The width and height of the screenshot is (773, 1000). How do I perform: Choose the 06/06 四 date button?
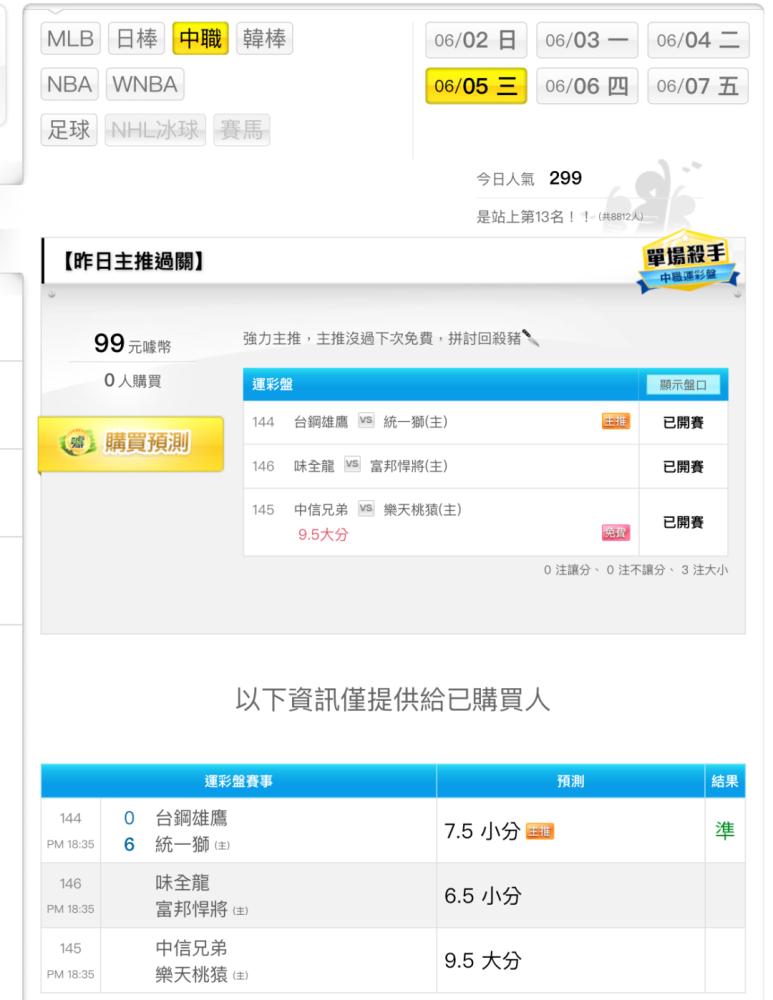tap(587, 85)
